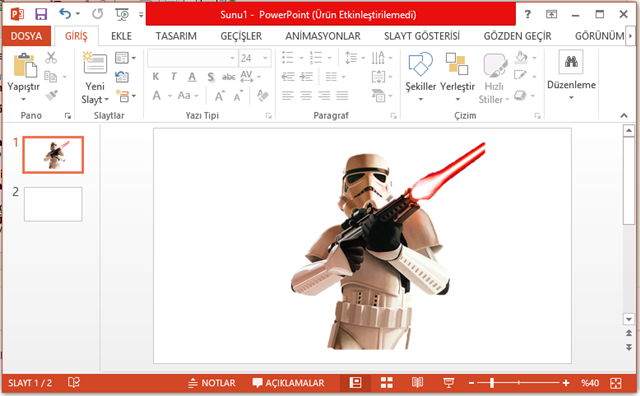Expand the Yapıştır paste options arrow
This screenshot has width=640, height=396.
[x=24, y=99]
